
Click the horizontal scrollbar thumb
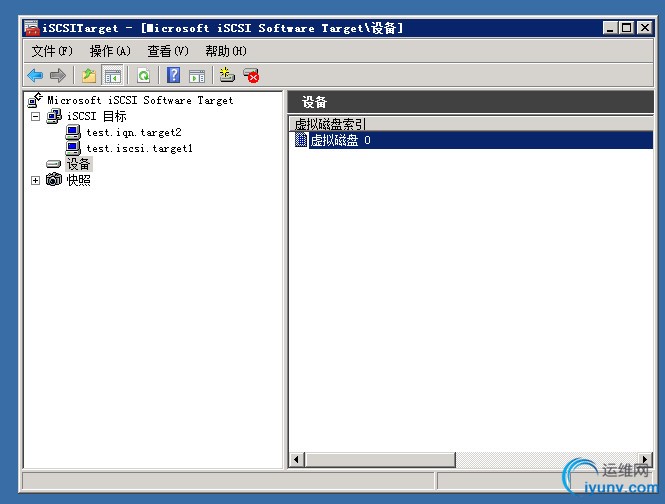point(380,459)
